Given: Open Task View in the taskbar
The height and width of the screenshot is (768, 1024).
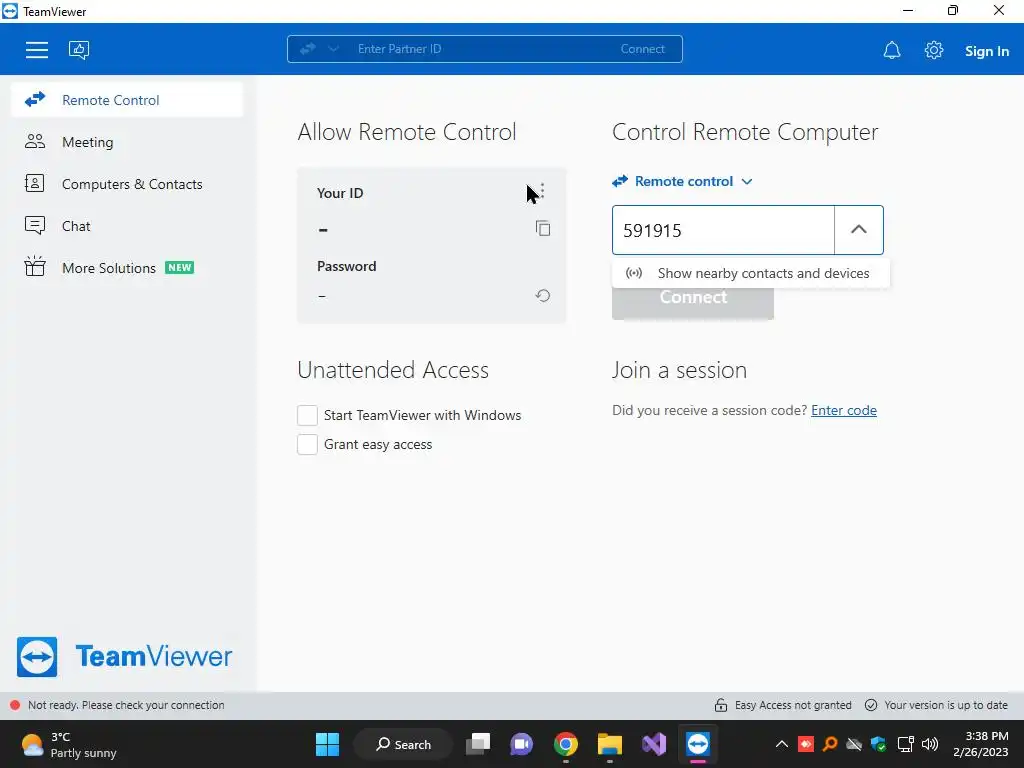Looking at the screenshot, I should coord(478,744).
